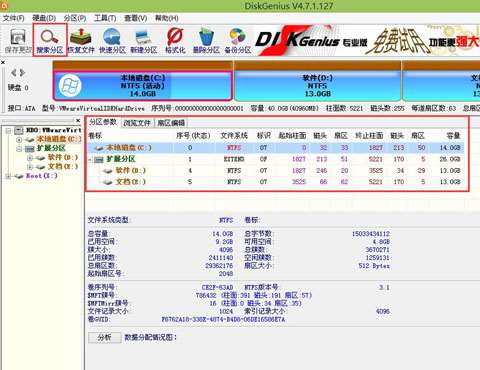Switch to the 浏览文件 tab
This screenshot has height=370, width=480.
[137, 123]
